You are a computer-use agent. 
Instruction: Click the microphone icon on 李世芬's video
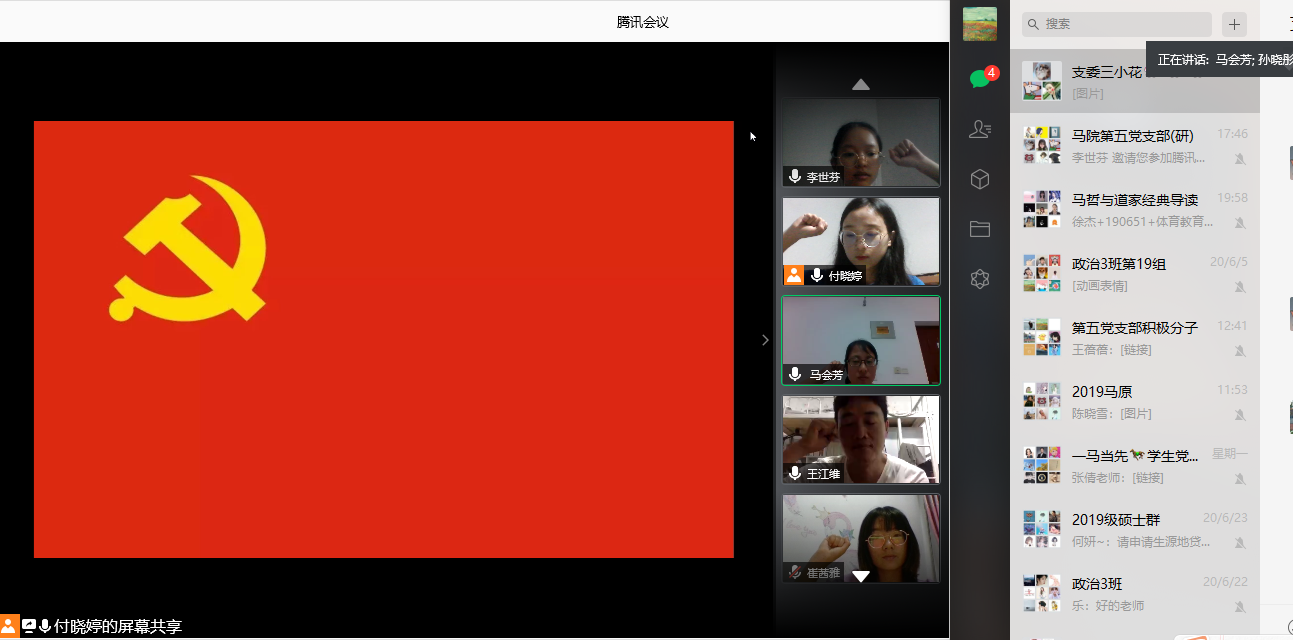[795, 176]
